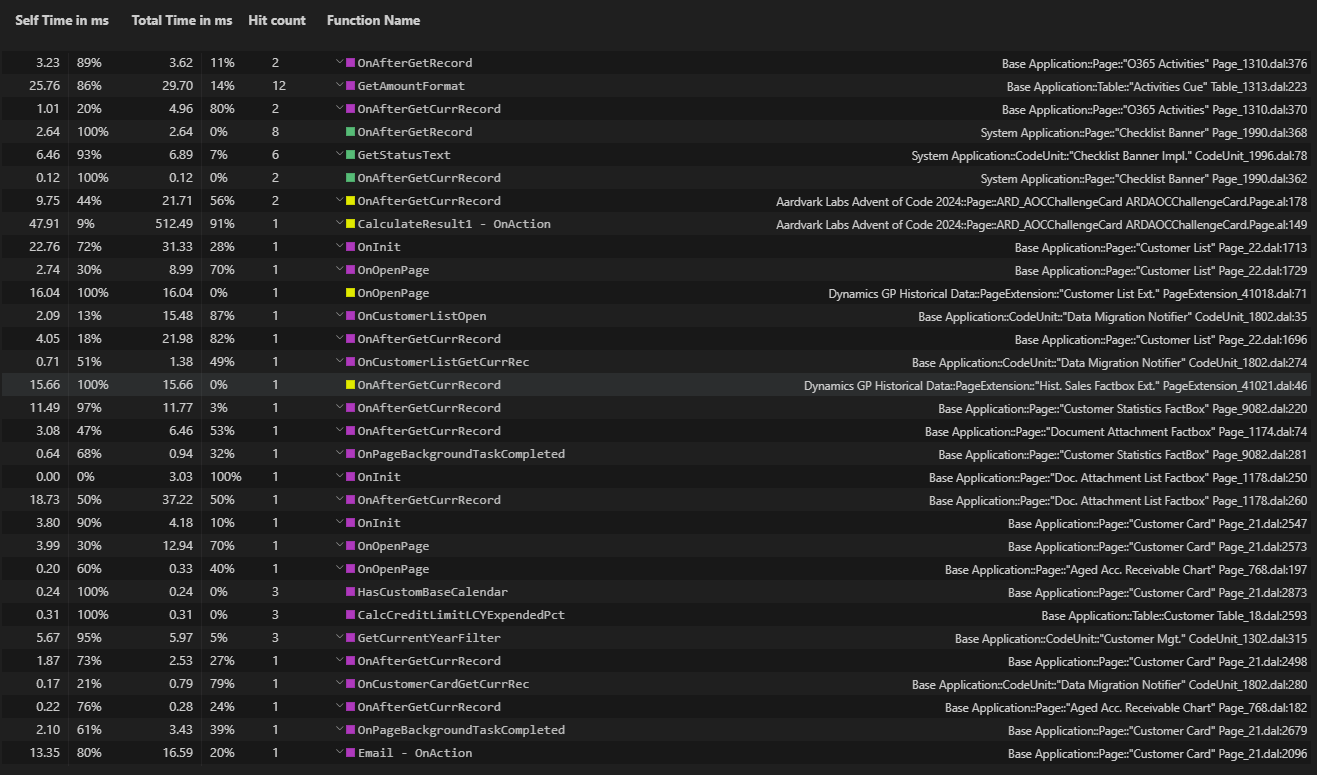Click the yellow icon beside OnOpenPage from Customer List Ext.

click(351, 293)
